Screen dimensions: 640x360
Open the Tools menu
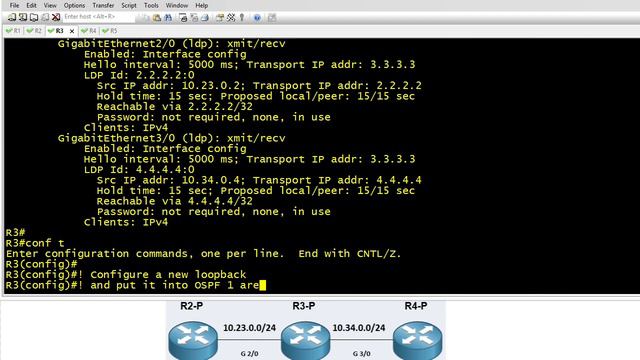[151, 5]
